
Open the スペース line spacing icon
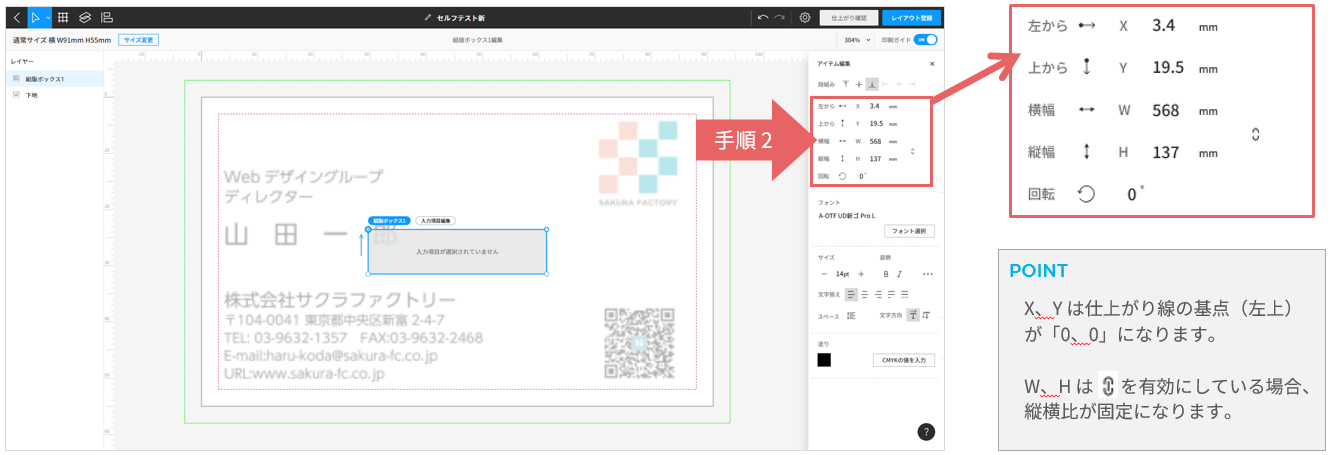coord(851,315)
